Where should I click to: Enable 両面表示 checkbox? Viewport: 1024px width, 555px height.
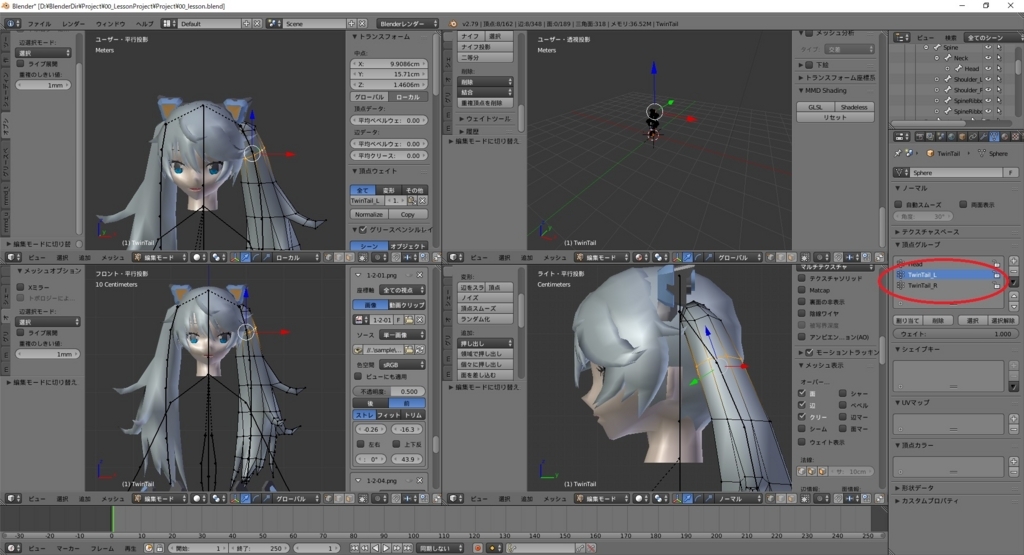[x=963, y=204]
